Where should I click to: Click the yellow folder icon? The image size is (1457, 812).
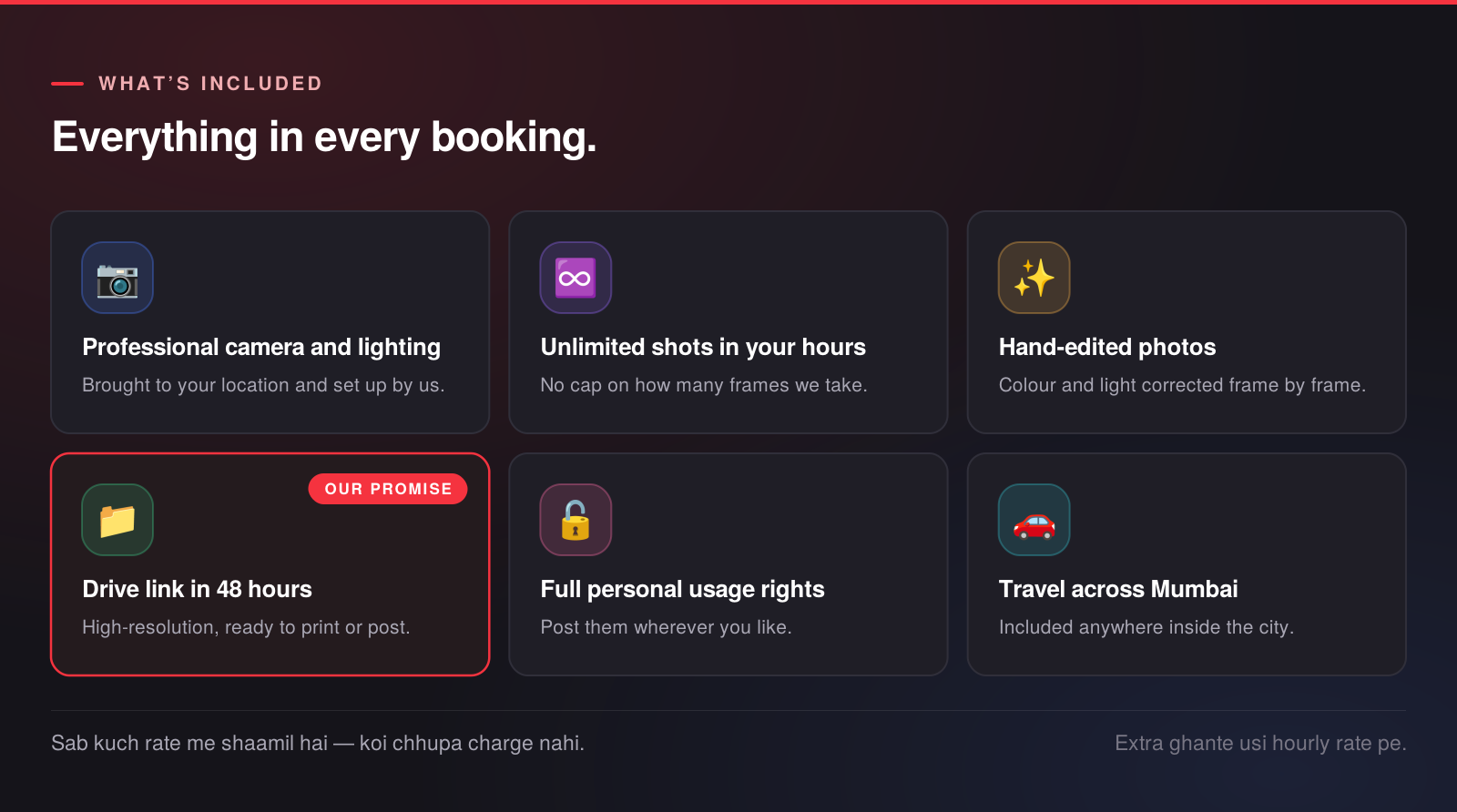(117, 520)
